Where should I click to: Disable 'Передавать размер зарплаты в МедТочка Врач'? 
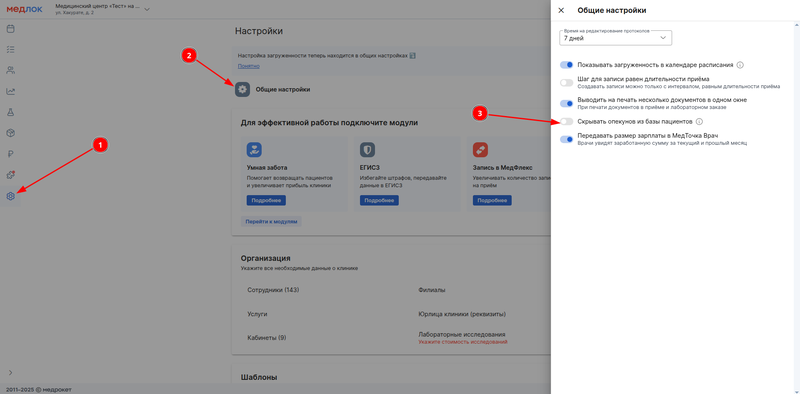click(x=566, y=139)
